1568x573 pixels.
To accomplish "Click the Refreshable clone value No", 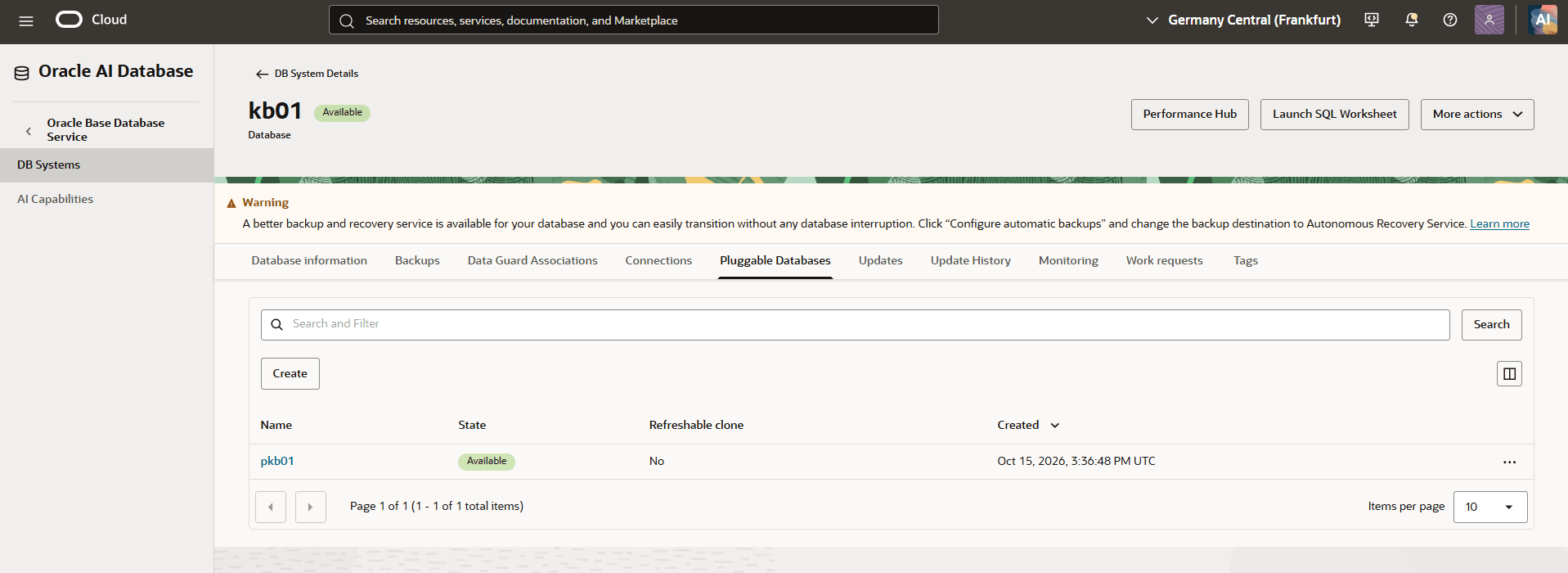I will pyautogui.click(x=657, y=461).
